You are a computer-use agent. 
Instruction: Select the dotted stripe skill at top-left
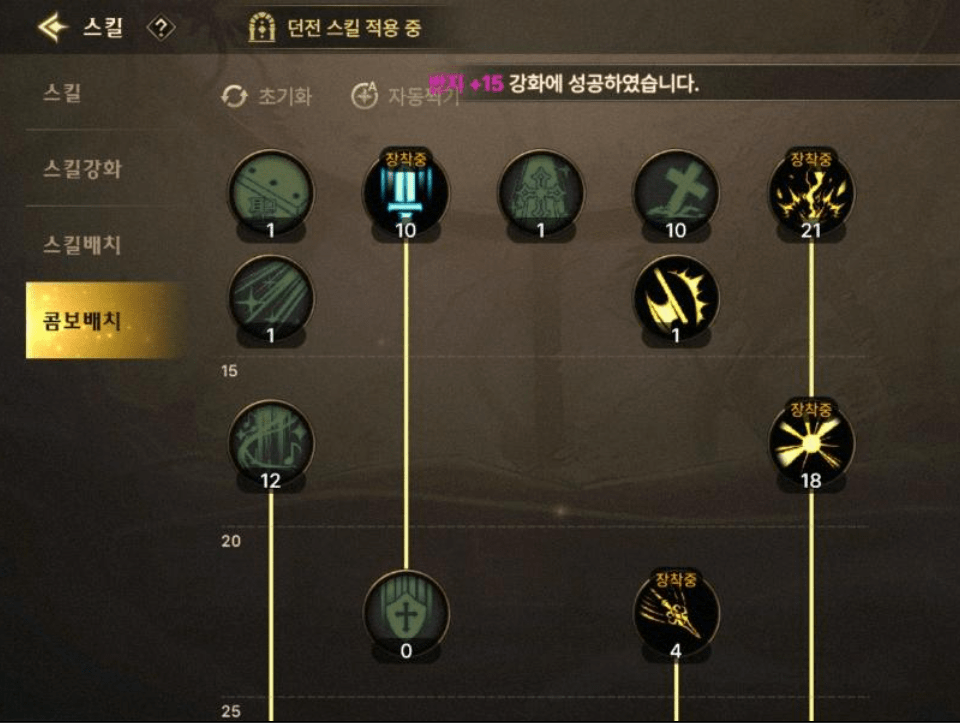tap(271, 193)
